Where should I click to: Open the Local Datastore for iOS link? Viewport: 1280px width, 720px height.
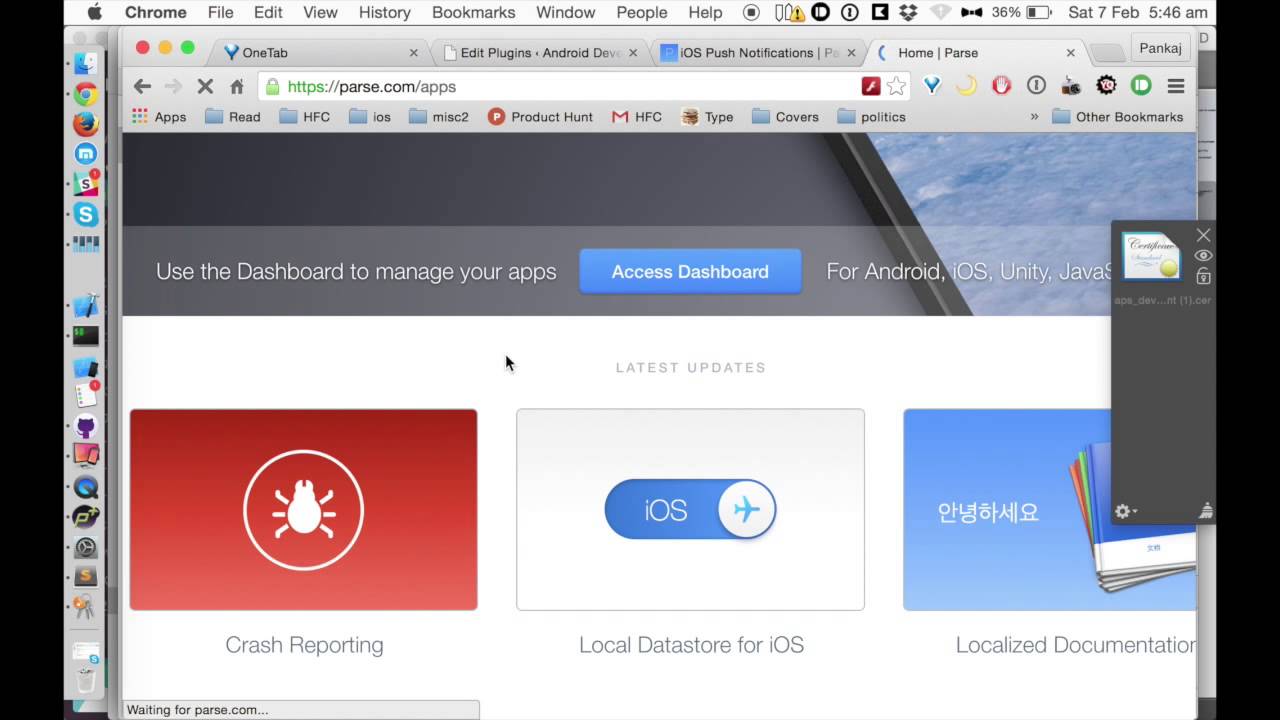coord(691,645)
